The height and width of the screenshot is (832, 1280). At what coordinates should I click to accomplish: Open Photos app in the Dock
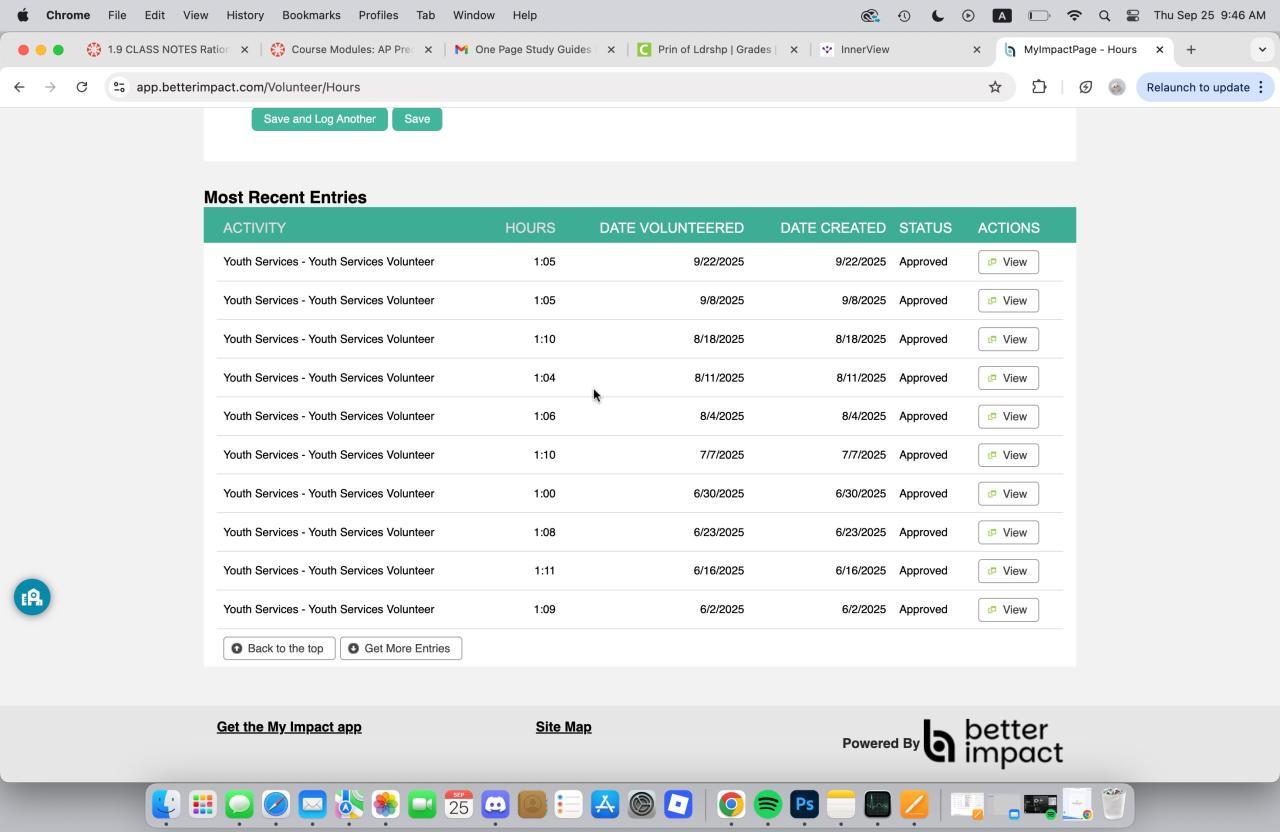(x=385, y=804)
